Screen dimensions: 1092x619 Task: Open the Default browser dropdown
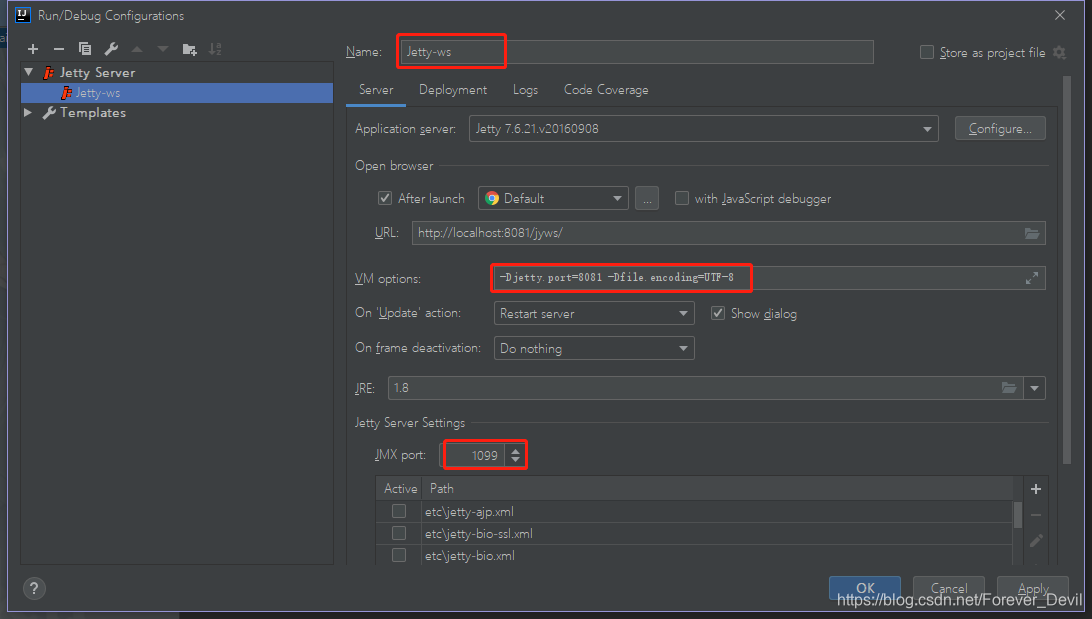[x=553, y=198]
